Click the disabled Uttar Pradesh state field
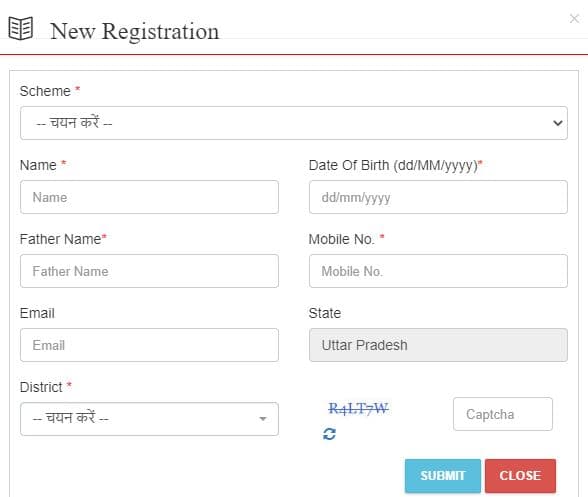The width and height of the screenshot is (588, 497). click(x=438, y=345)
